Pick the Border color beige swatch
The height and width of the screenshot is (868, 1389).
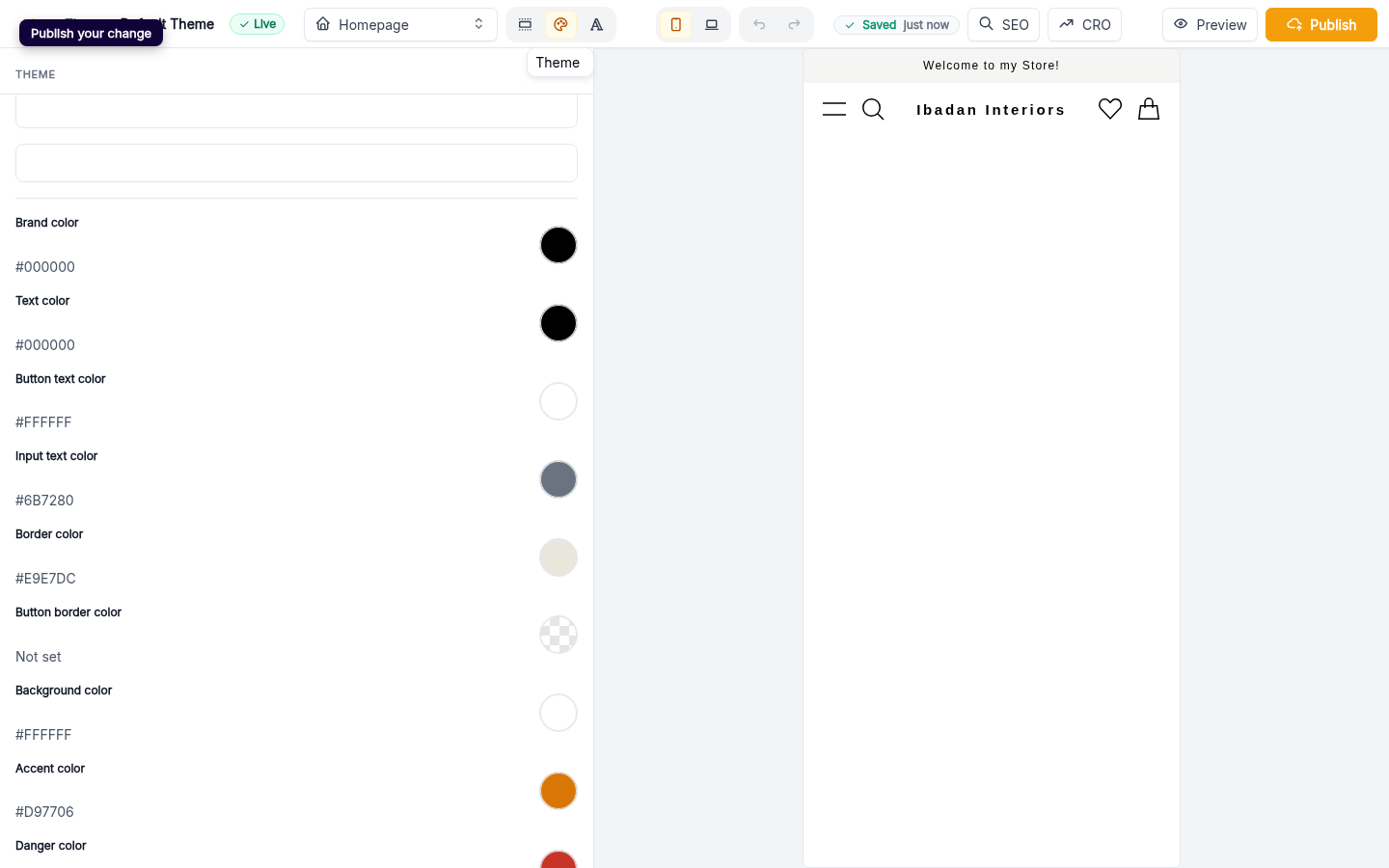558,557
